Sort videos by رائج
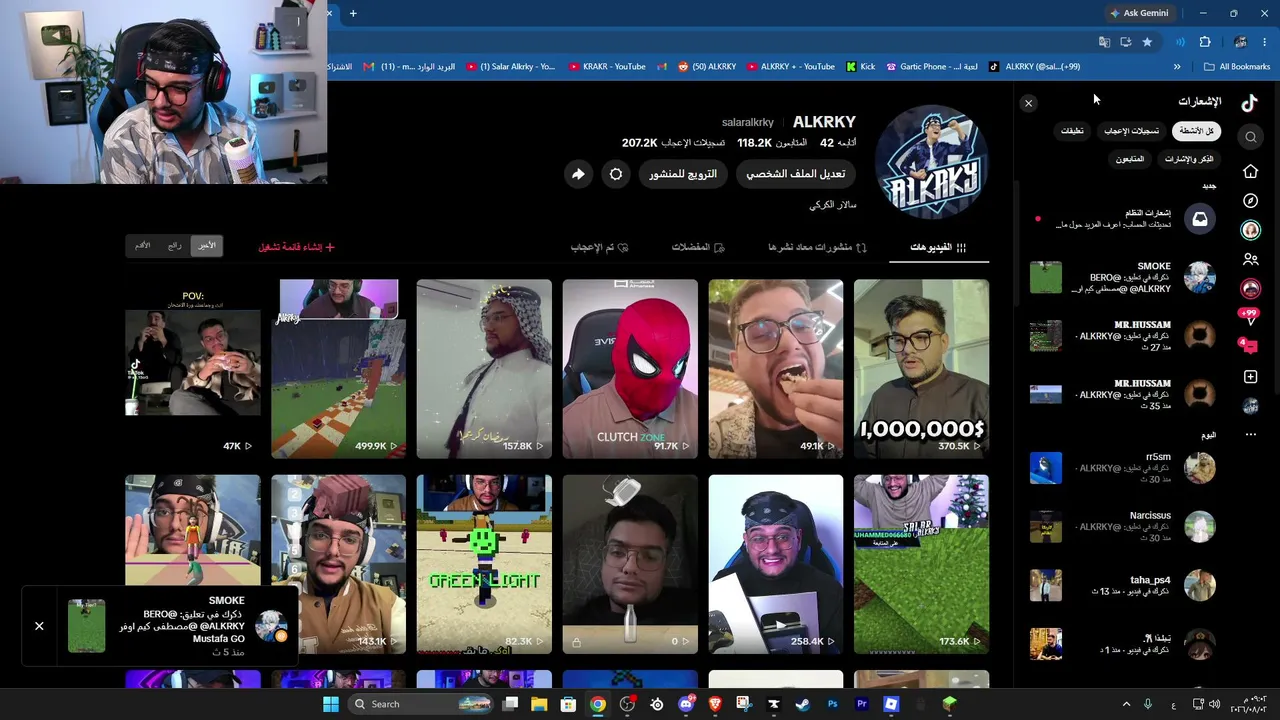This screenshot has height=720, width=1280. (175, 246)
